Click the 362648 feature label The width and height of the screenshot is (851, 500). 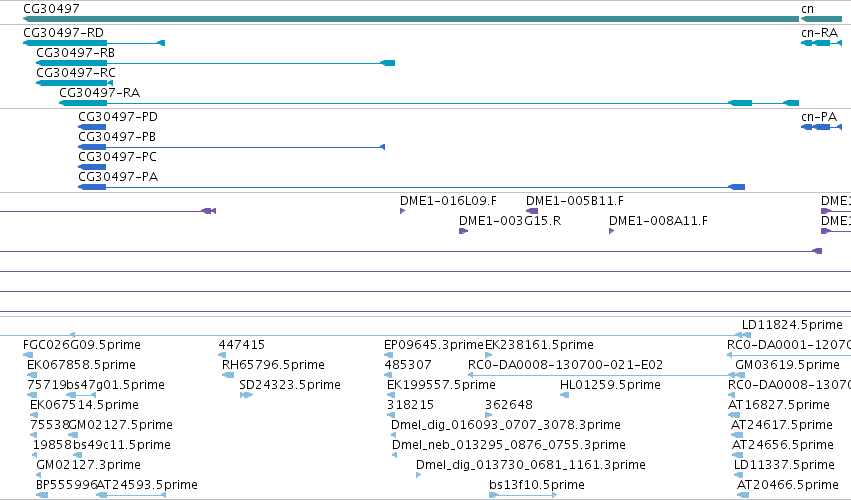coord(509,405)
